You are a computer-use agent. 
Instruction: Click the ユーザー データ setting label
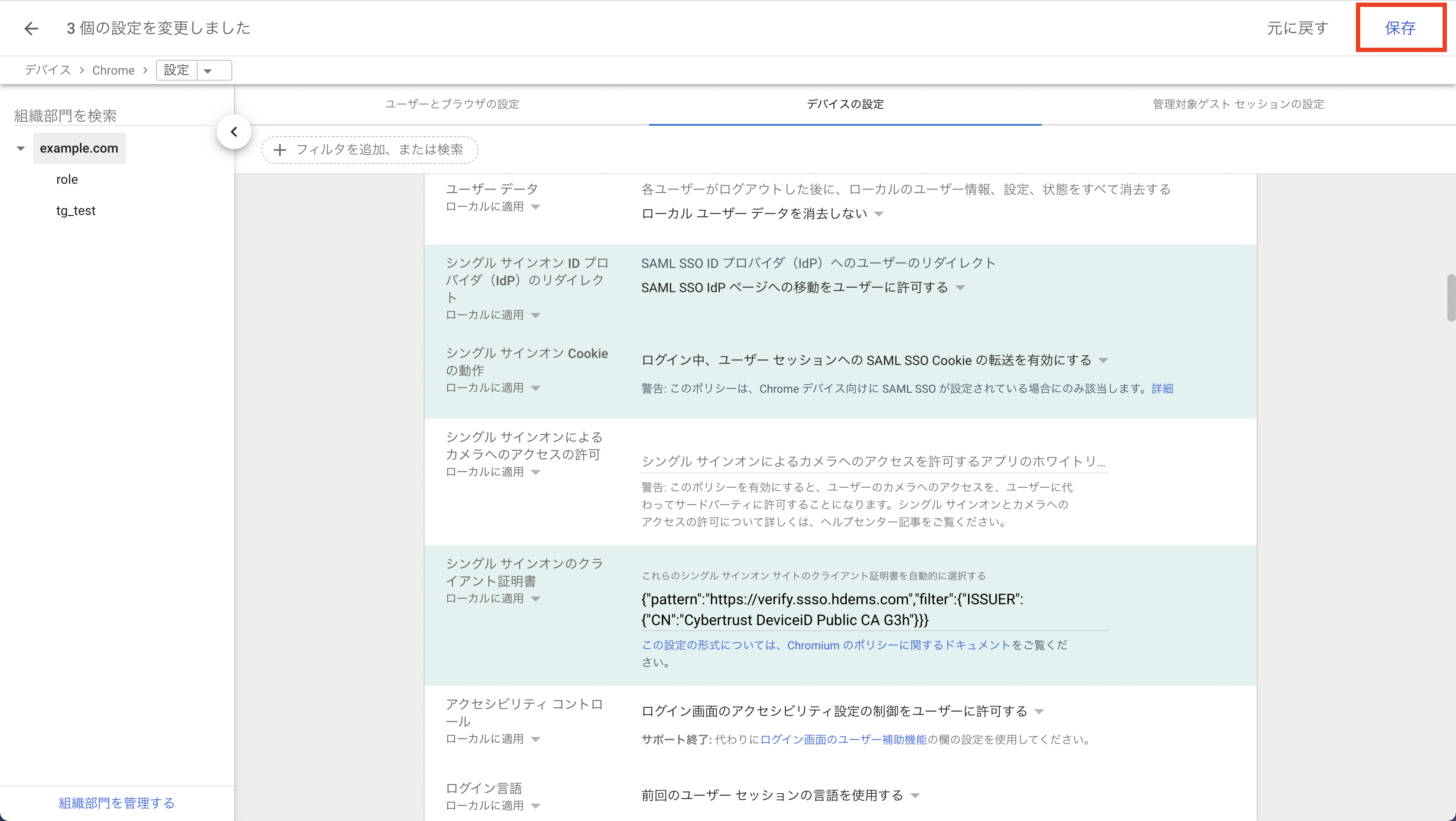coord(492,189)
